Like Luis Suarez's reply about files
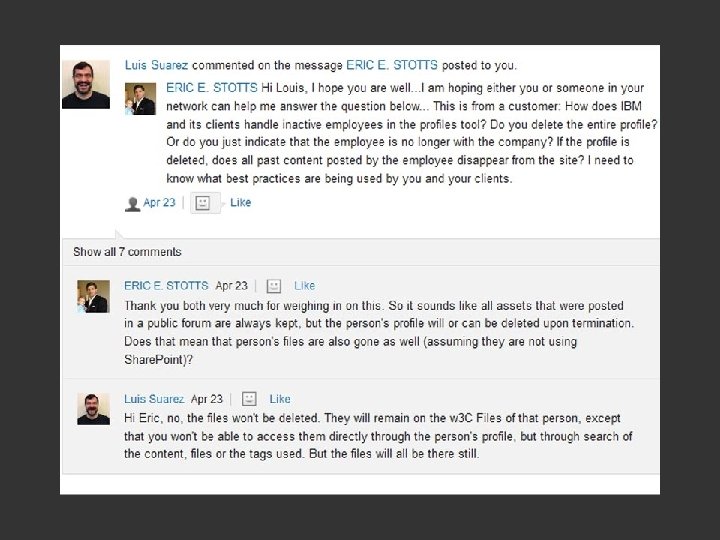 pos(280,399)
